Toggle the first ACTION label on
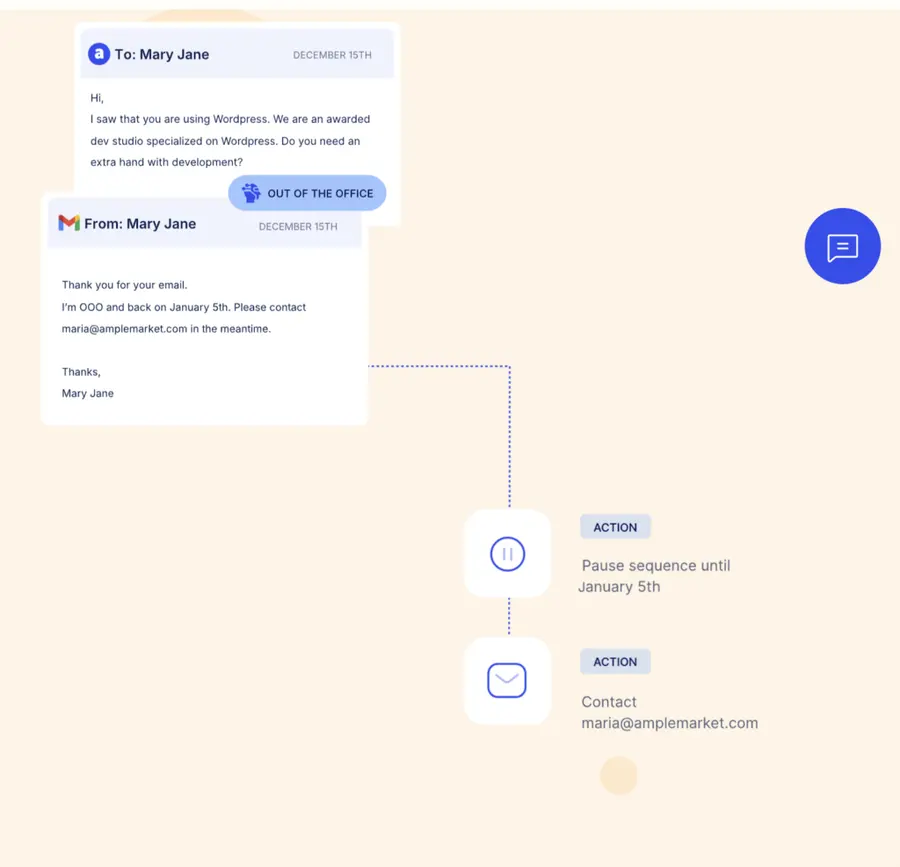Image resolution: width=900 pixels, height=867 pixels. pos(615,527)
